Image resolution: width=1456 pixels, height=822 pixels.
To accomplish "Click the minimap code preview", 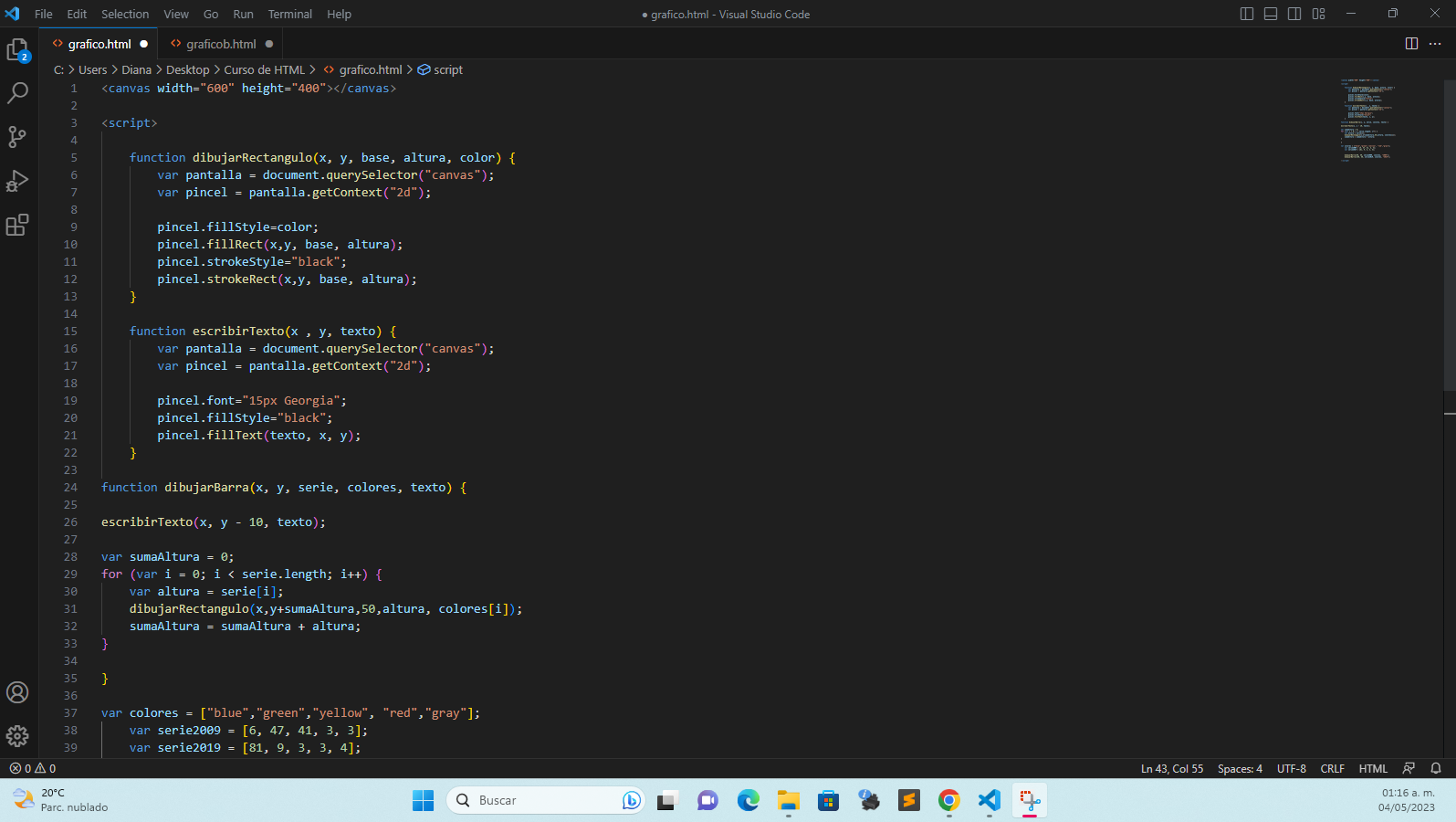I will 1367,120.
